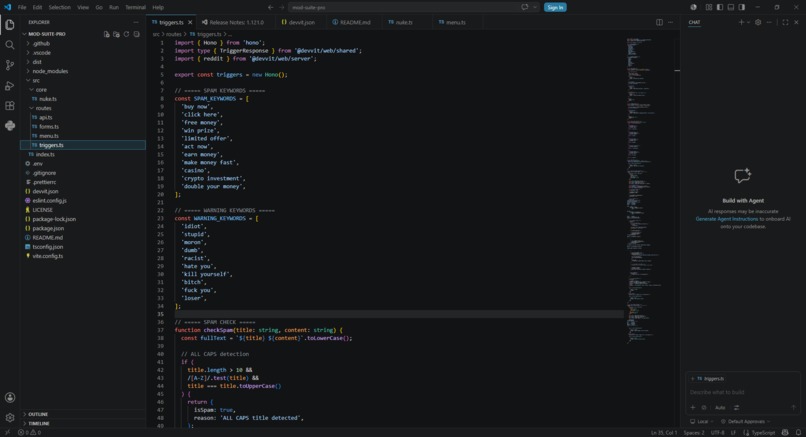Screen dimensions: 806x437
Task: Maximize the Chat panel
Action: 785,22
